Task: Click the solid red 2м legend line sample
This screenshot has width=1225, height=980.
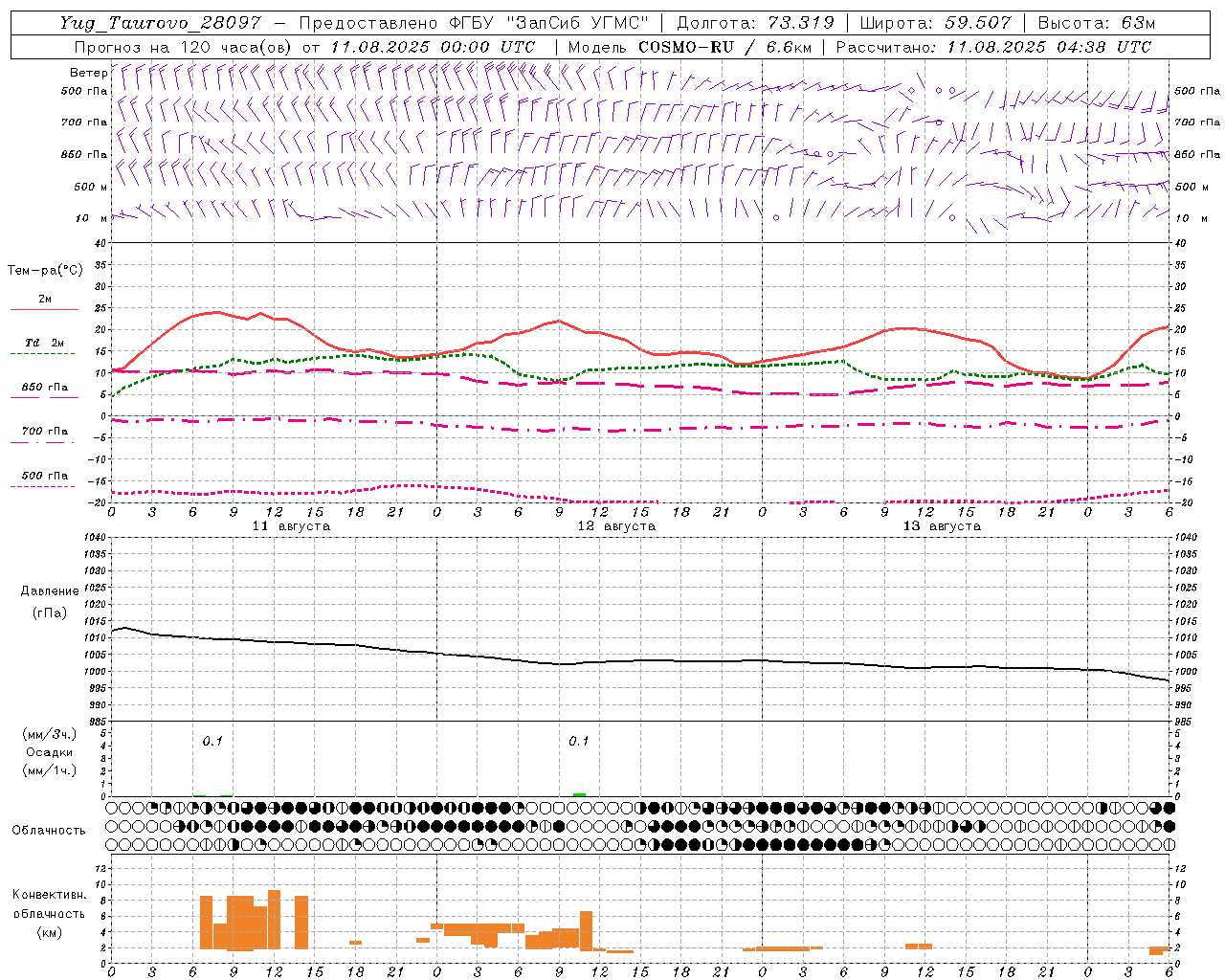Action: 44,310
